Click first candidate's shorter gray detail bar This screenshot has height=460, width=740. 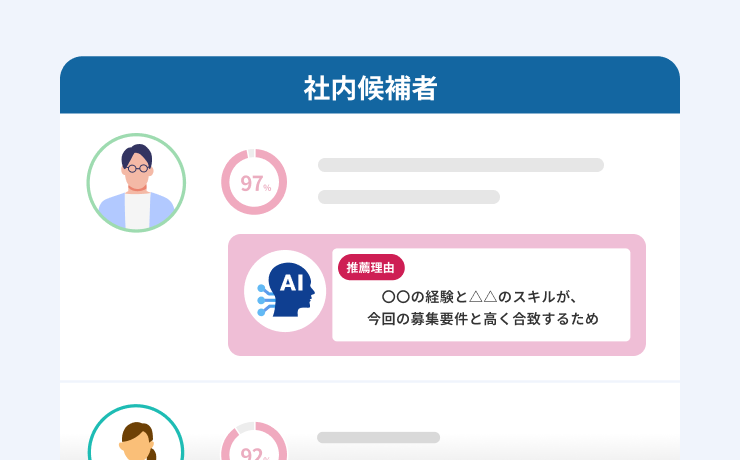[x=408, y=197]
